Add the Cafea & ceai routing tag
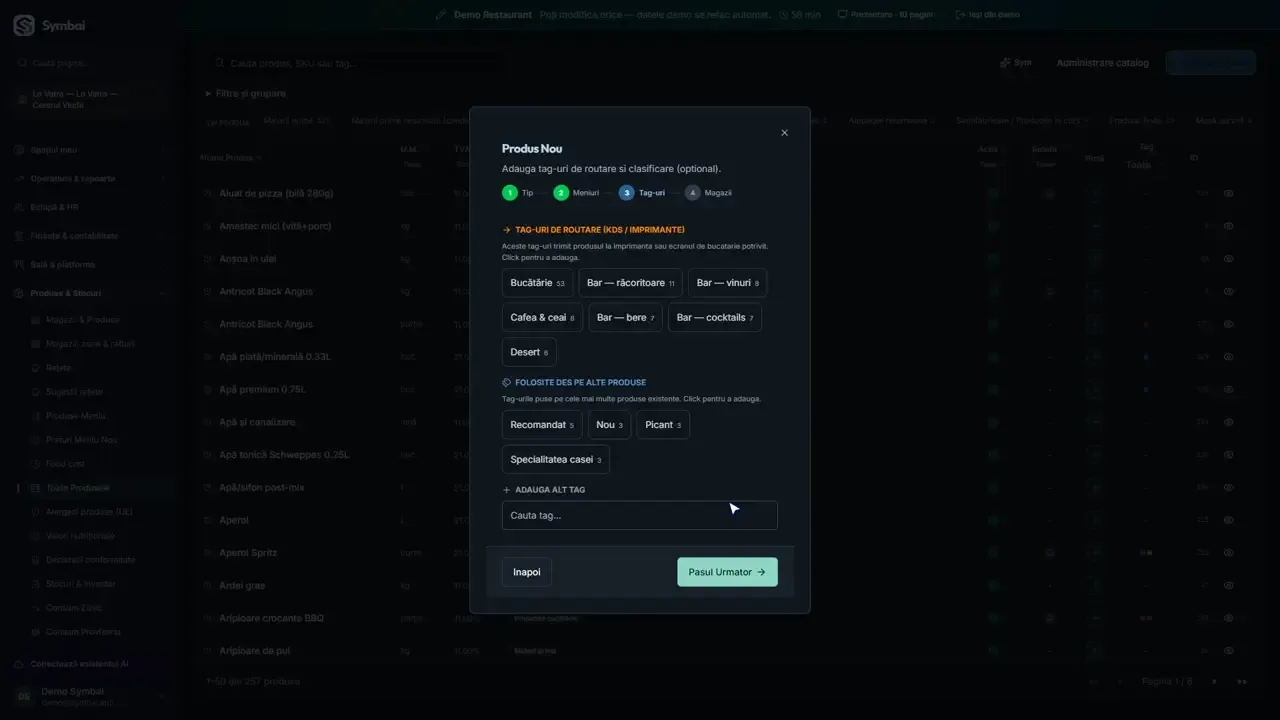Image resolution: width=1280 pixels, height=720 pixels. click(542, 318)
